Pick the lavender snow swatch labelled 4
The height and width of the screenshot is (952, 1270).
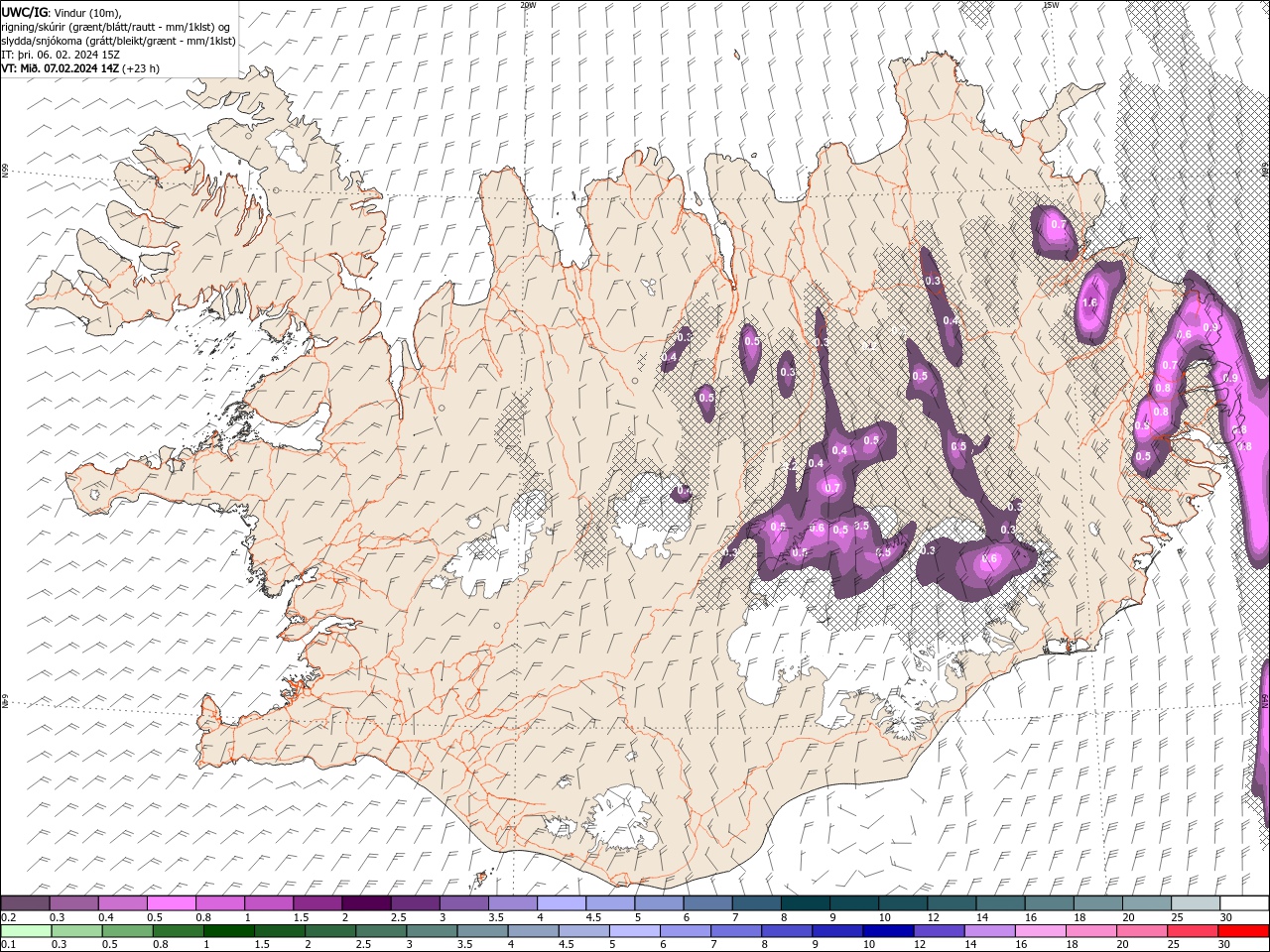pyautogui.click(x=561, y=903)
